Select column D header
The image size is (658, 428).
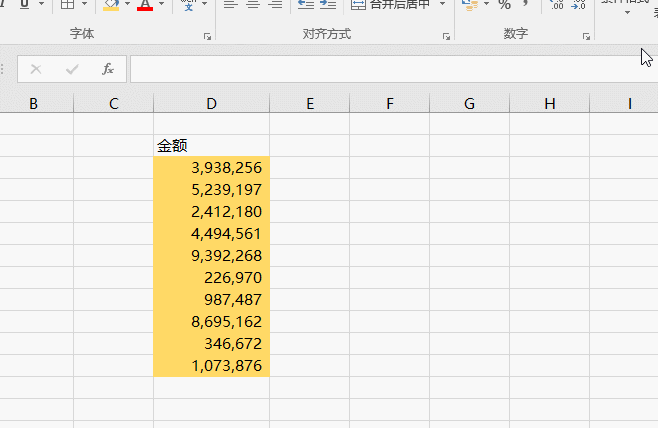[212, 104]
